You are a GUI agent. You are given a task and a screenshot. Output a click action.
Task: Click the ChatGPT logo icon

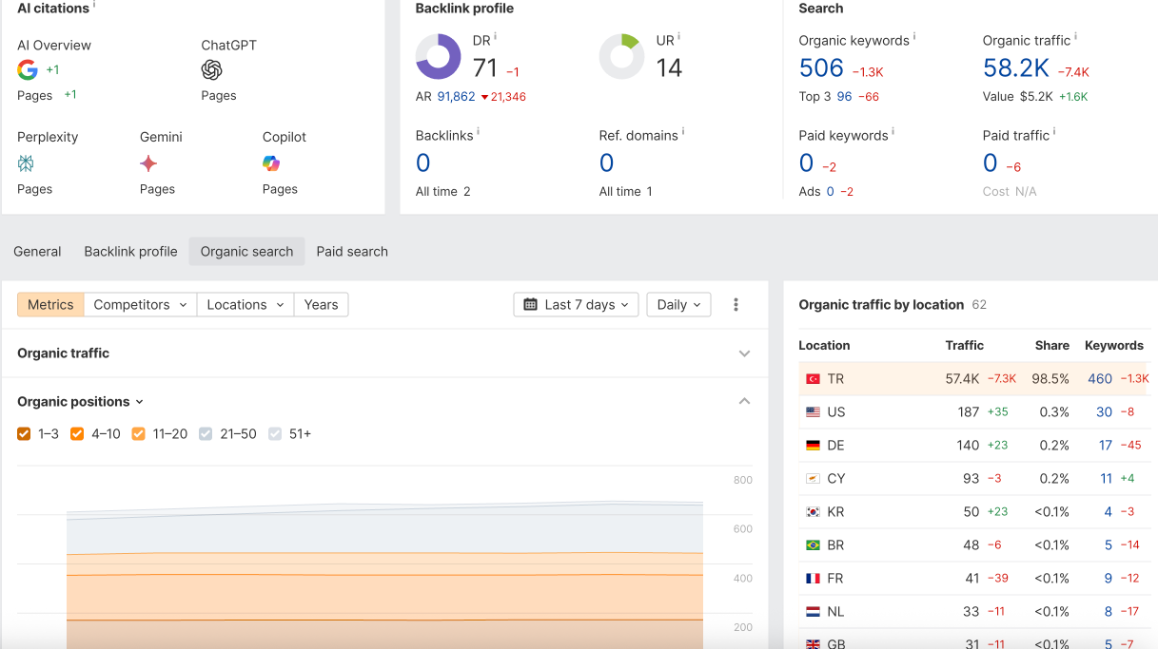pyautogui.click(x=211, y=70)
